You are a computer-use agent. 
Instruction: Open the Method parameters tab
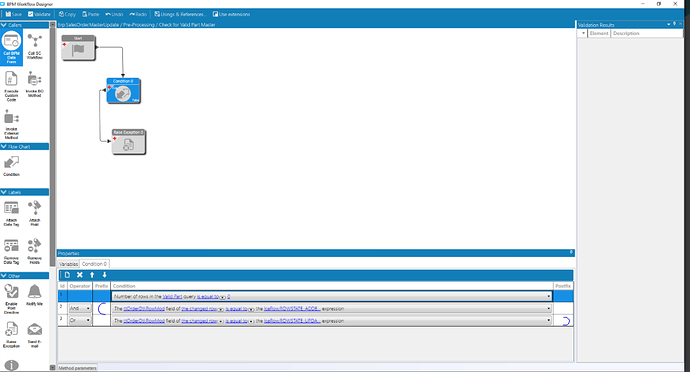[77, 368]
